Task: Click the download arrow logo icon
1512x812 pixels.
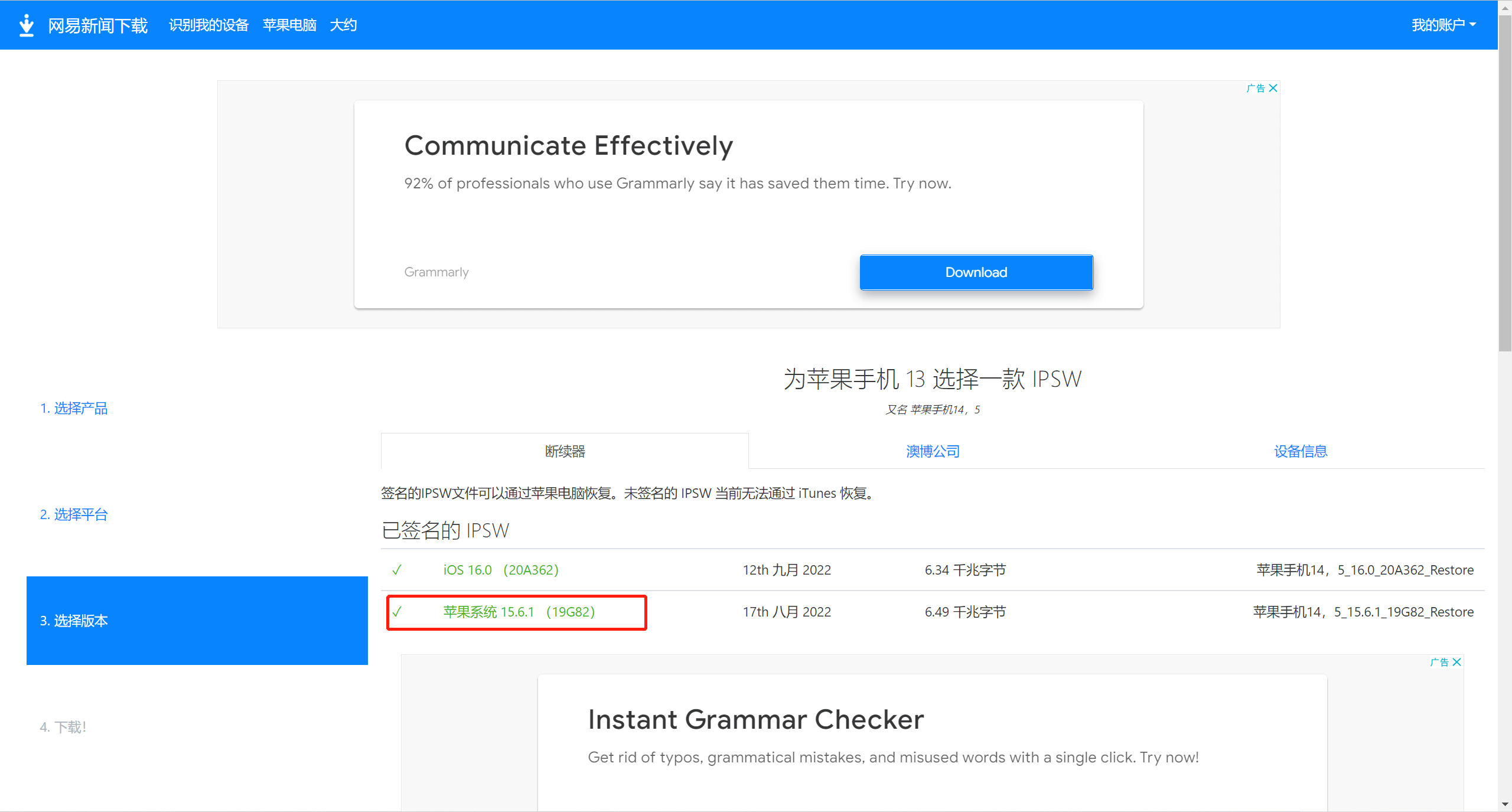Action: pos(26,25)
